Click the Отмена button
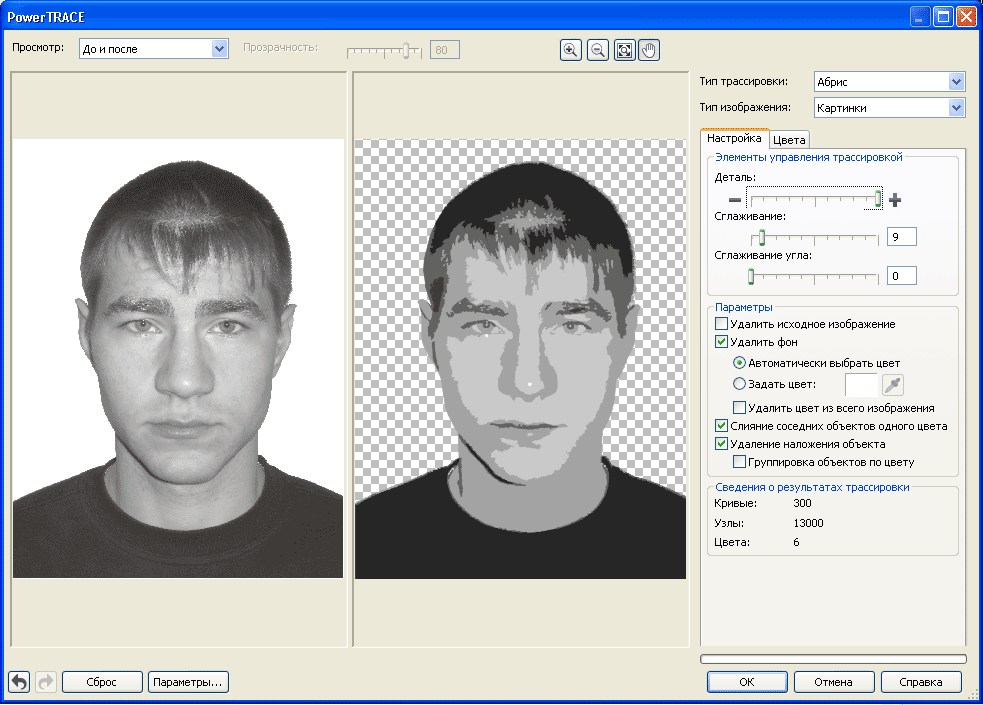This screenshot has width=983, height=705. [x=833, y=682]
